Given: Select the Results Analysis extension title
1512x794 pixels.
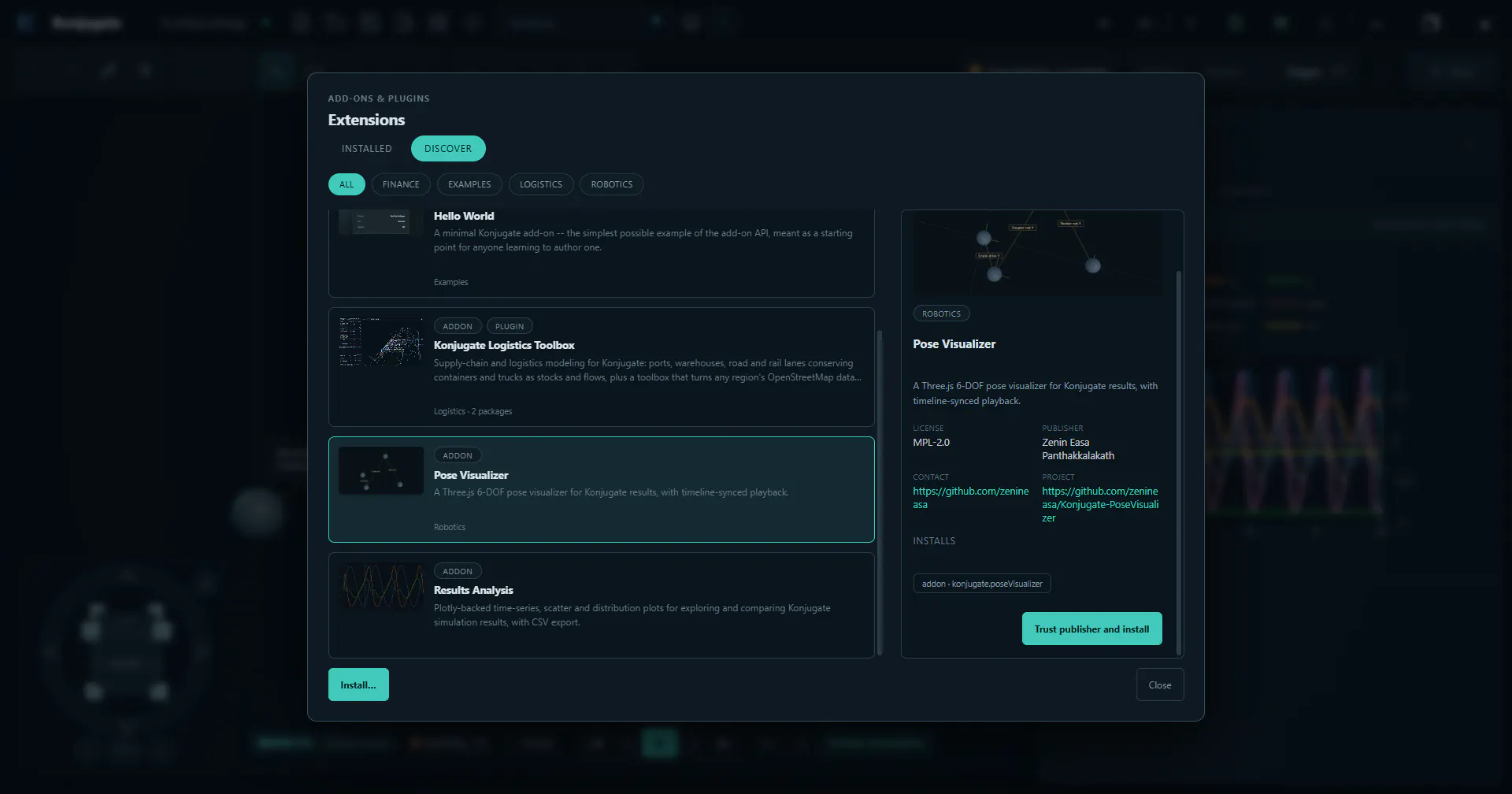Looking at the screenshot, I should coord(473,590).
